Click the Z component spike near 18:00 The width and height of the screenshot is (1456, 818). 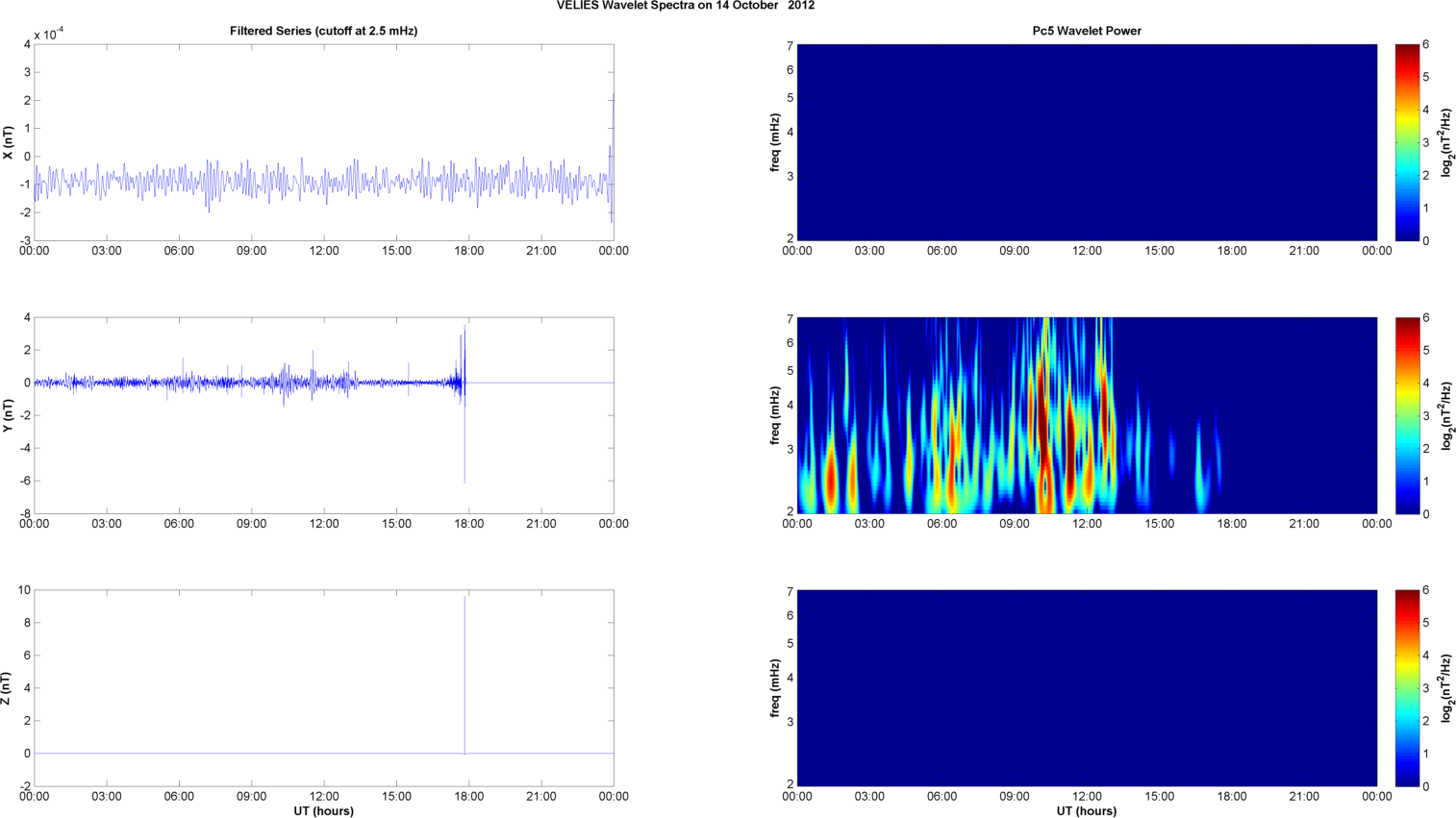[464, 673]
